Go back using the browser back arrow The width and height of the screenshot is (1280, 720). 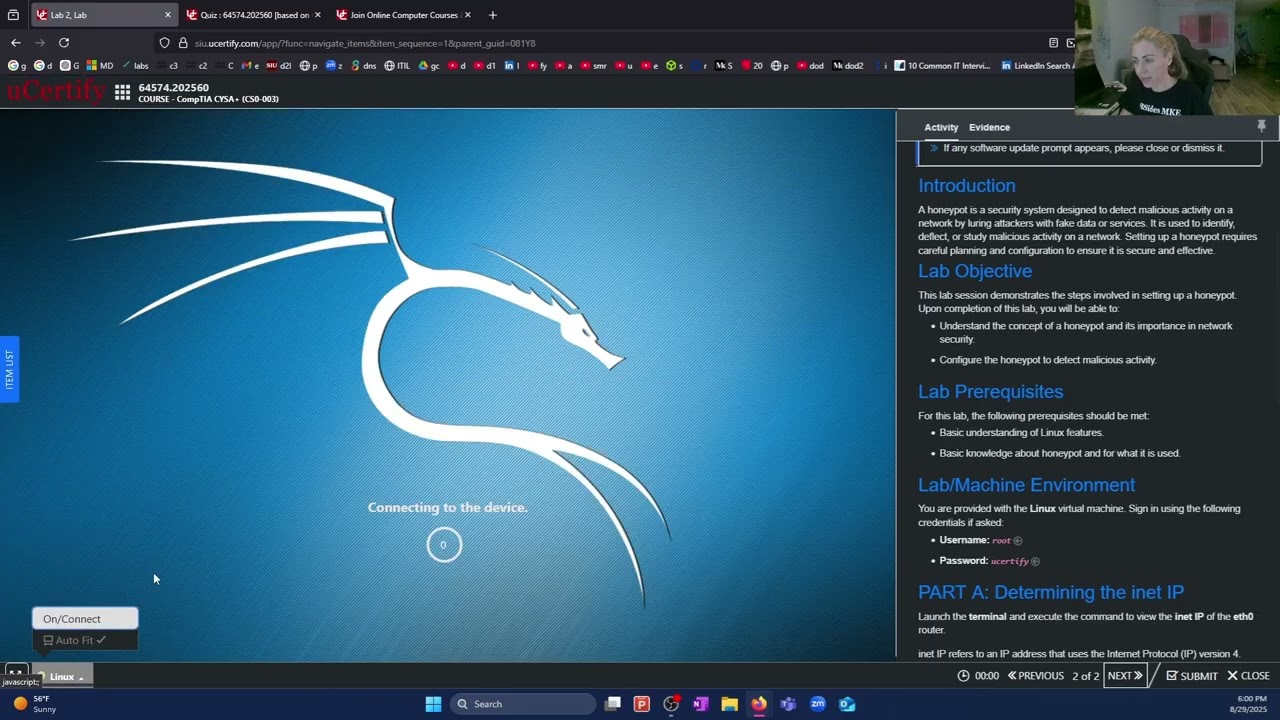click(x=16, y=43)
